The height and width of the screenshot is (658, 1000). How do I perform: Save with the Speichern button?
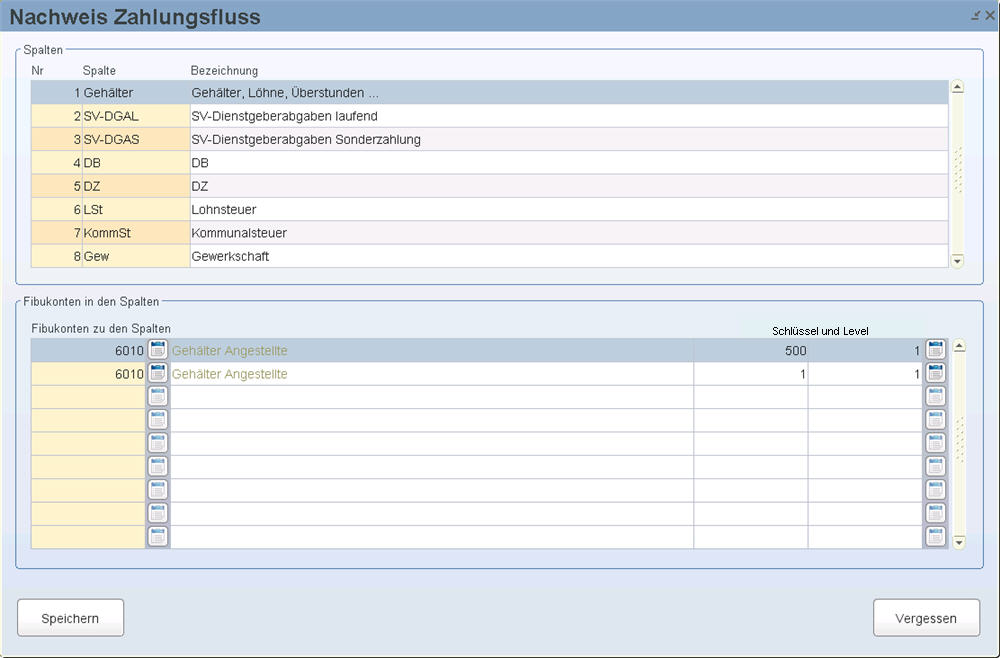pos(70,618)
